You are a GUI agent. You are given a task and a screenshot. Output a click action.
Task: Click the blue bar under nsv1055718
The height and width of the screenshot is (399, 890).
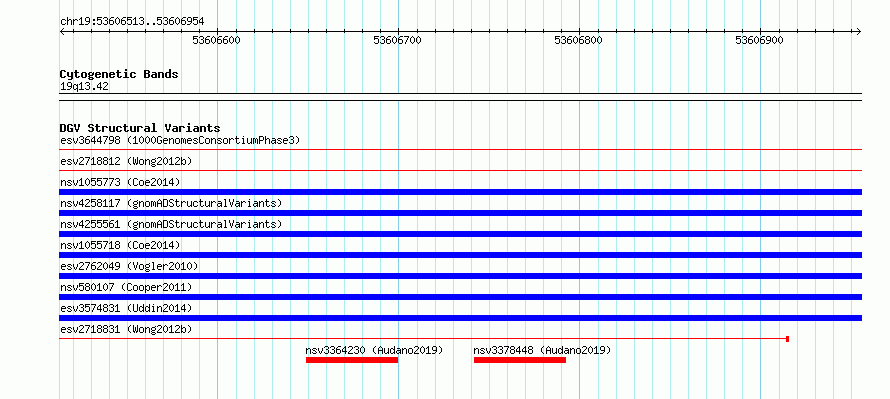tap(460, 255)
